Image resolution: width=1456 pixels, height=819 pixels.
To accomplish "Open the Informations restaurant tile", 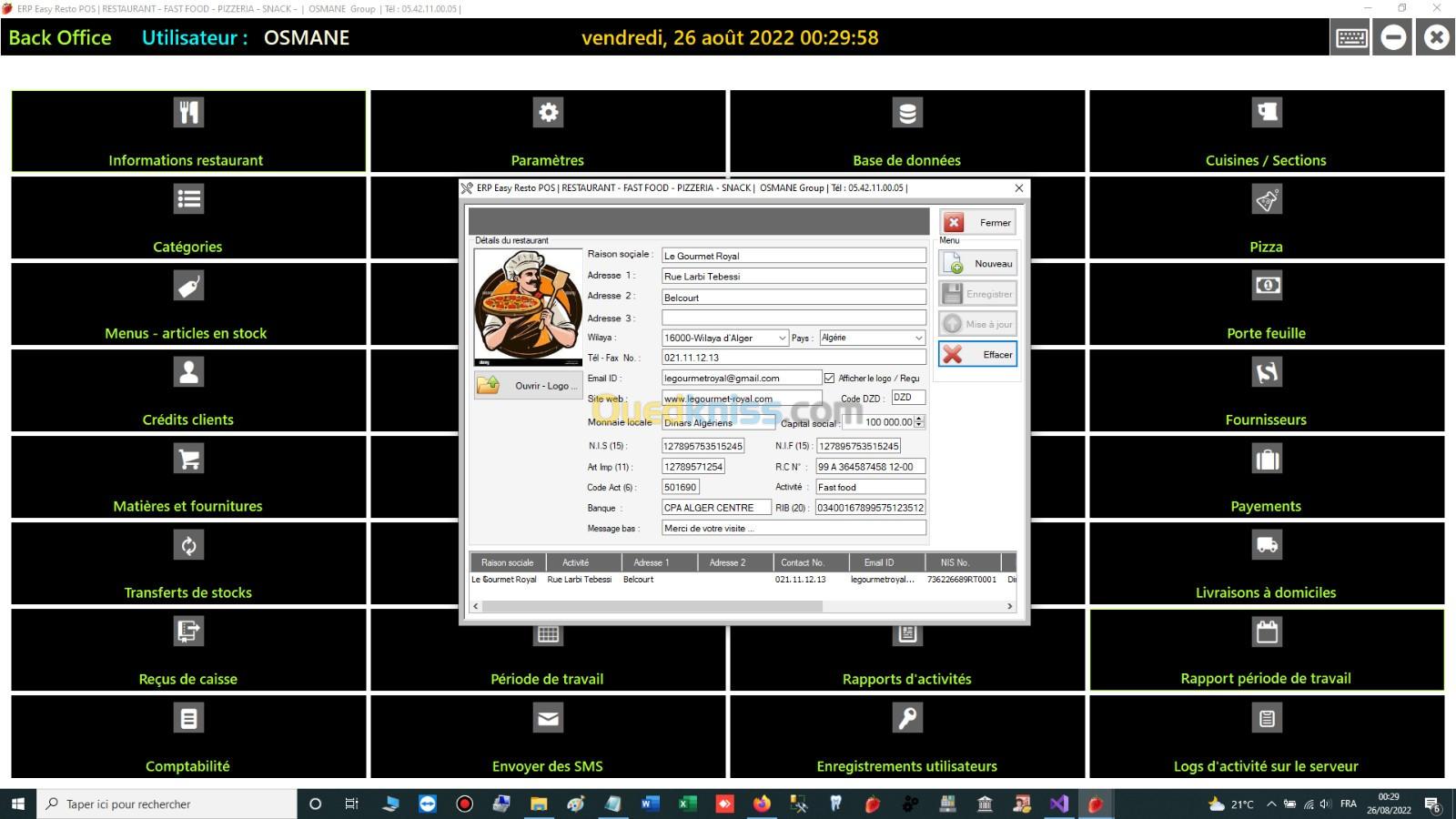I will click(188, 131).
